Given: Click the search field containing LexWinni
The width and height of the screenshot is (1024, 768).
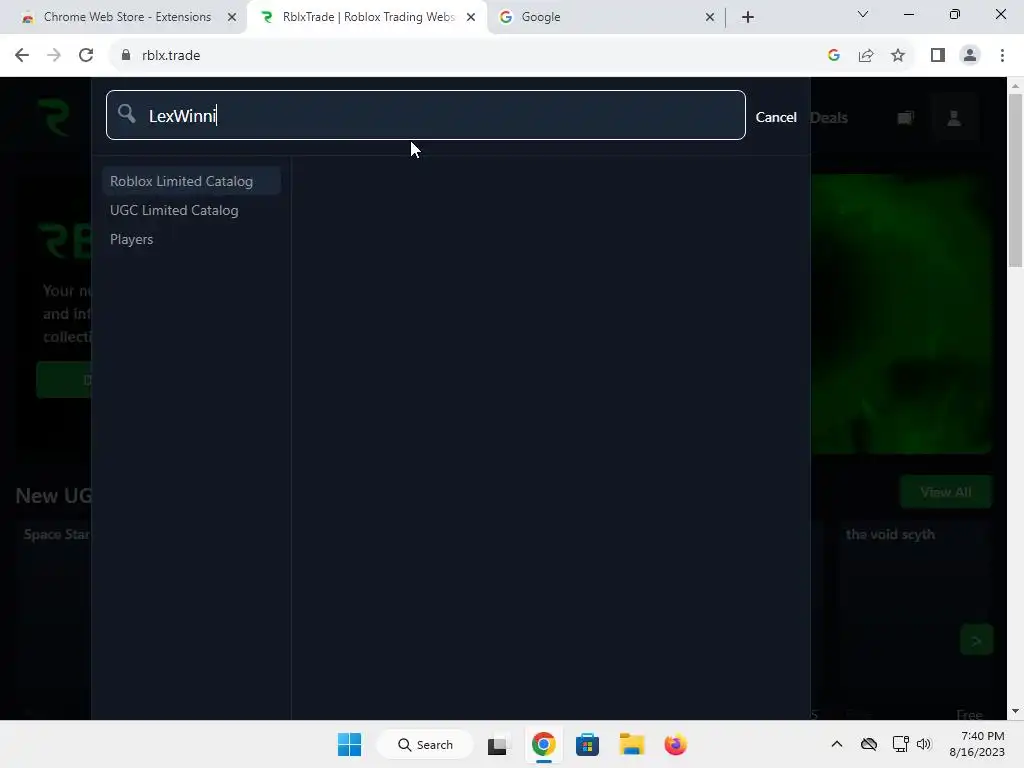Looking at the screenshot, I should pyautogui.click(x=426, y=115).
